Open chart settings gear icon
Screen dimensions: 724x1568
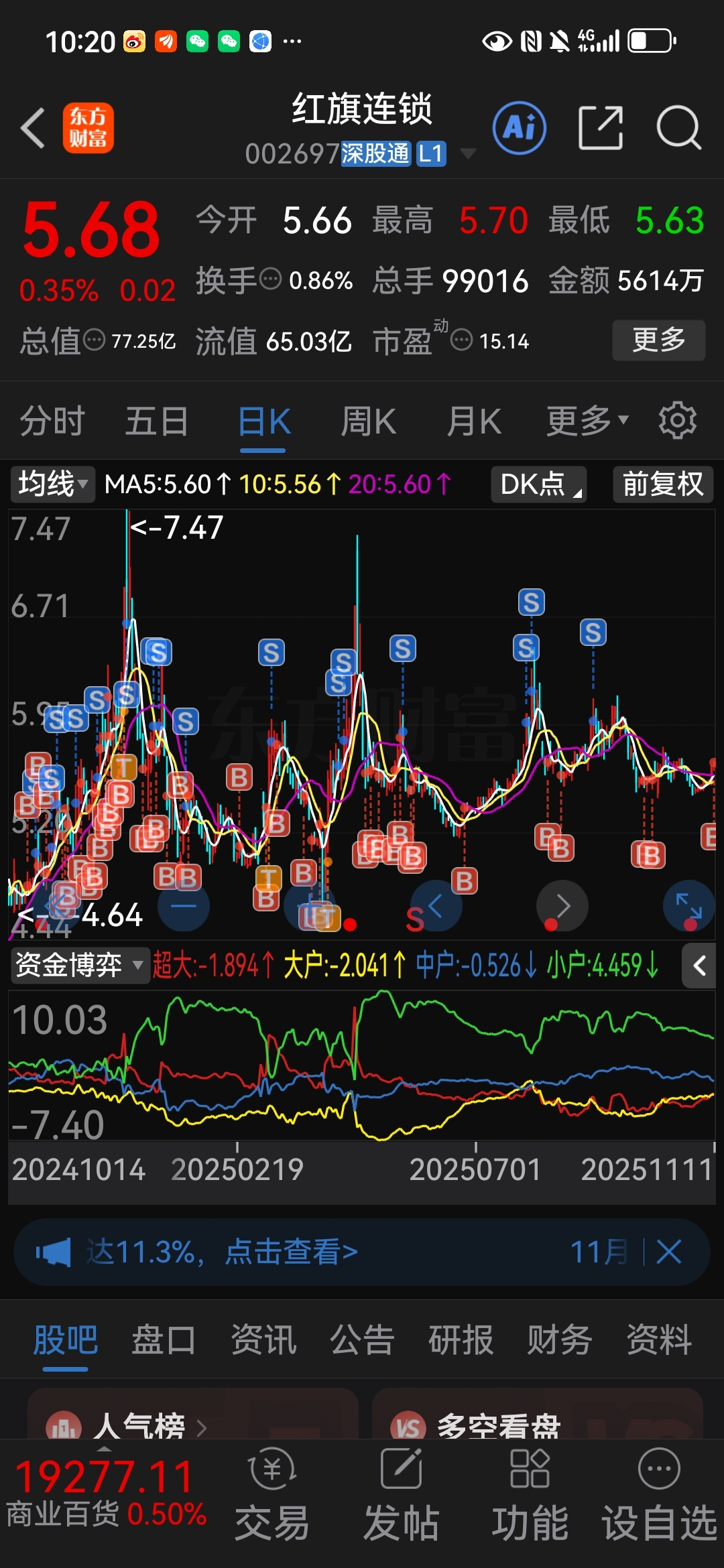(677, 421)
